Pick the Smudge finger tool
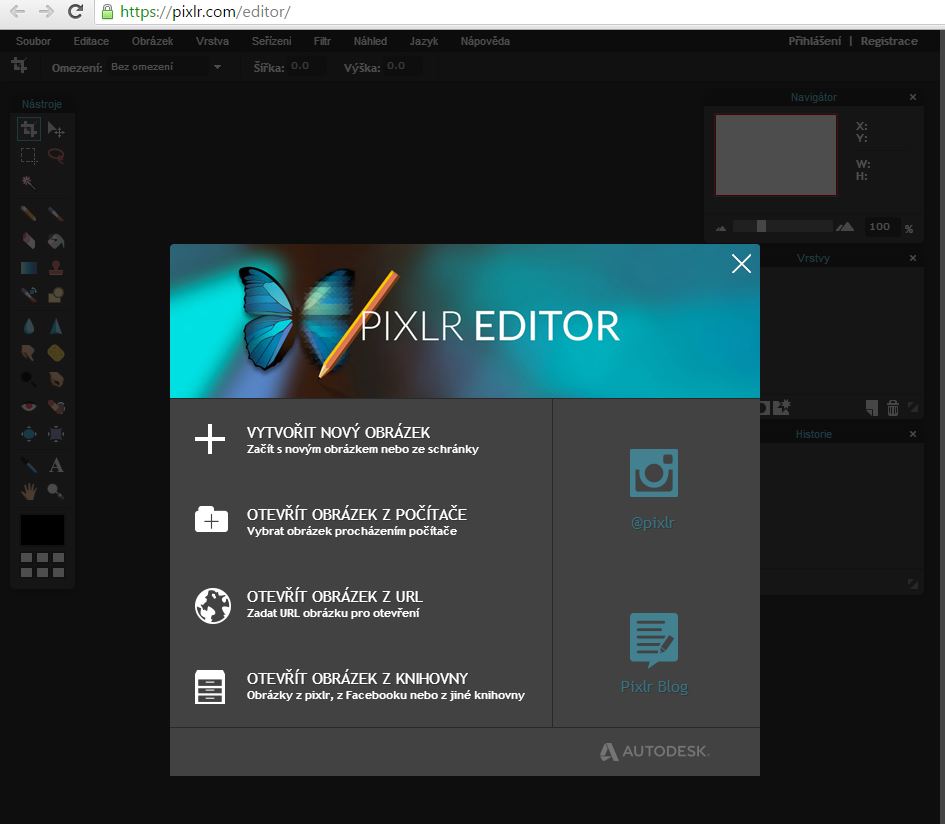945x824 pixels. [x=28, y=353]
